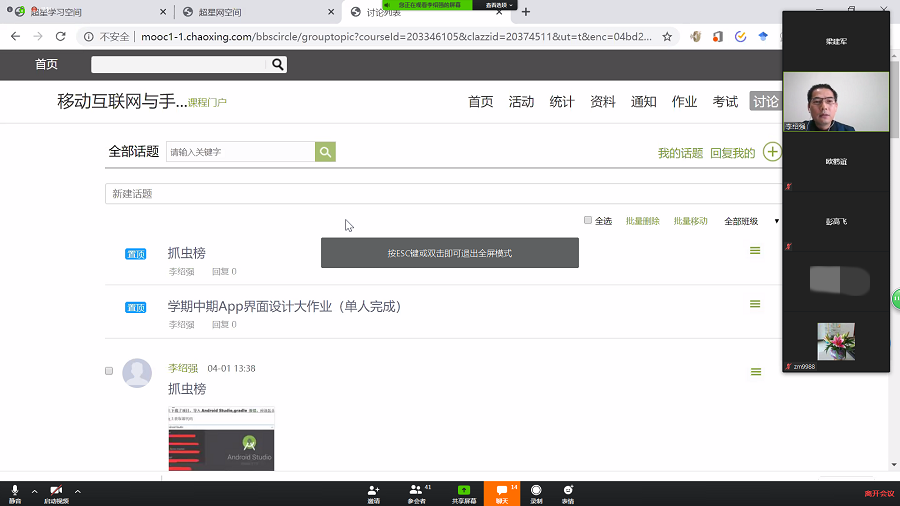Click the 批量删除 batch delete link
Image resolution: width=900 pixels, height=506 pixels.
click(642, 221)
